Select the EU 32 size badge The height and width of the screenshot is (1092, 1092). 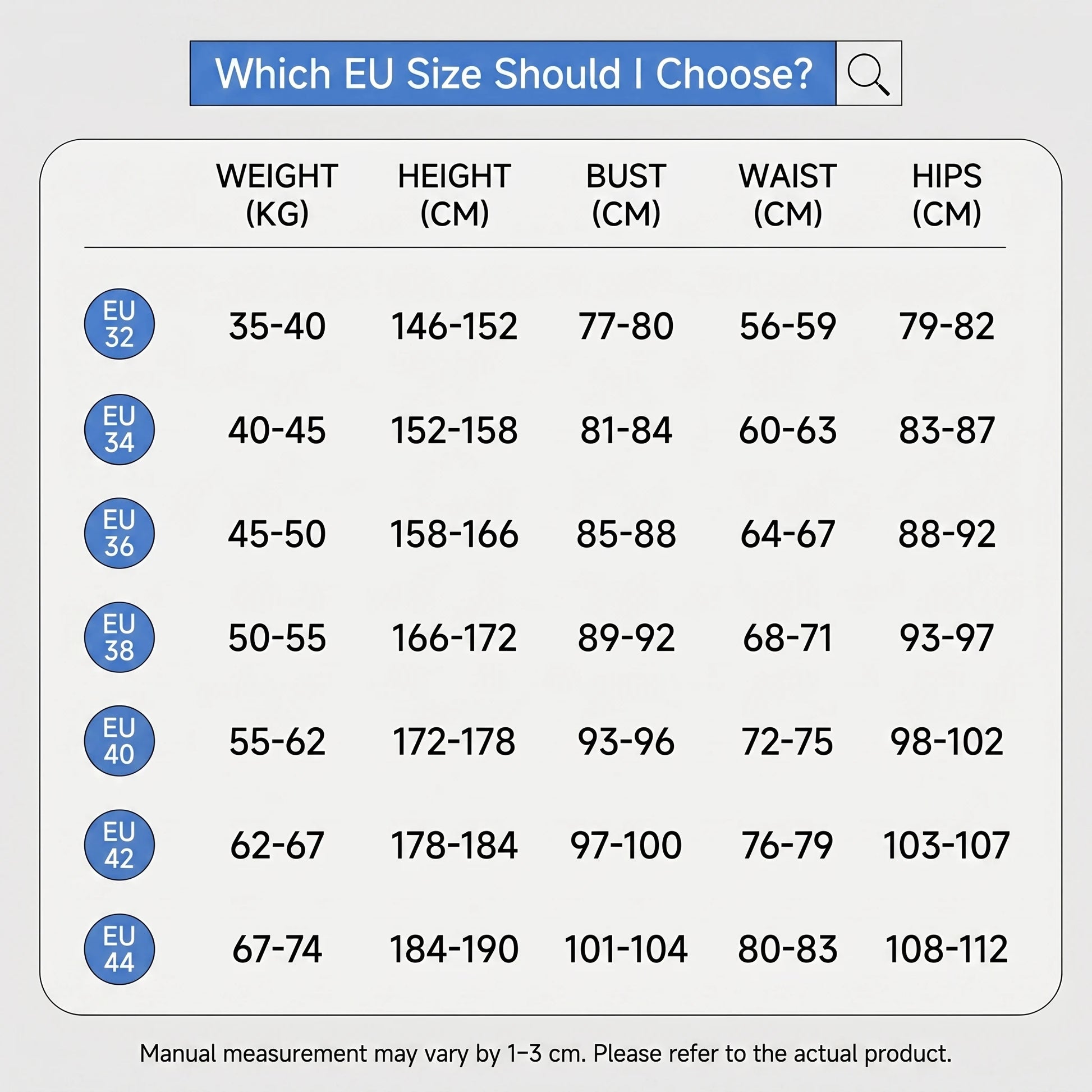(x=120, y=324)
